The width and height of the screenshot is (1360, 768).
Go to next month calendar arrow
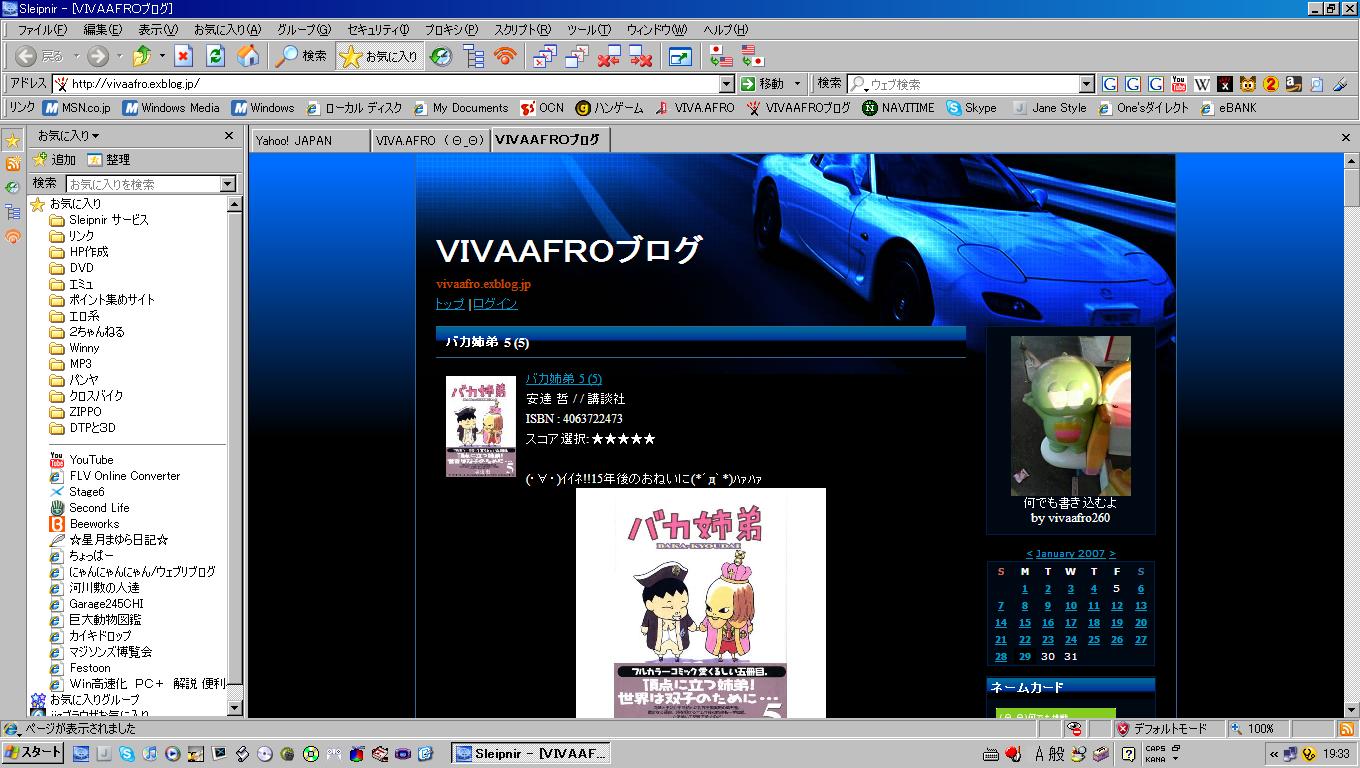click(1112, 553)
